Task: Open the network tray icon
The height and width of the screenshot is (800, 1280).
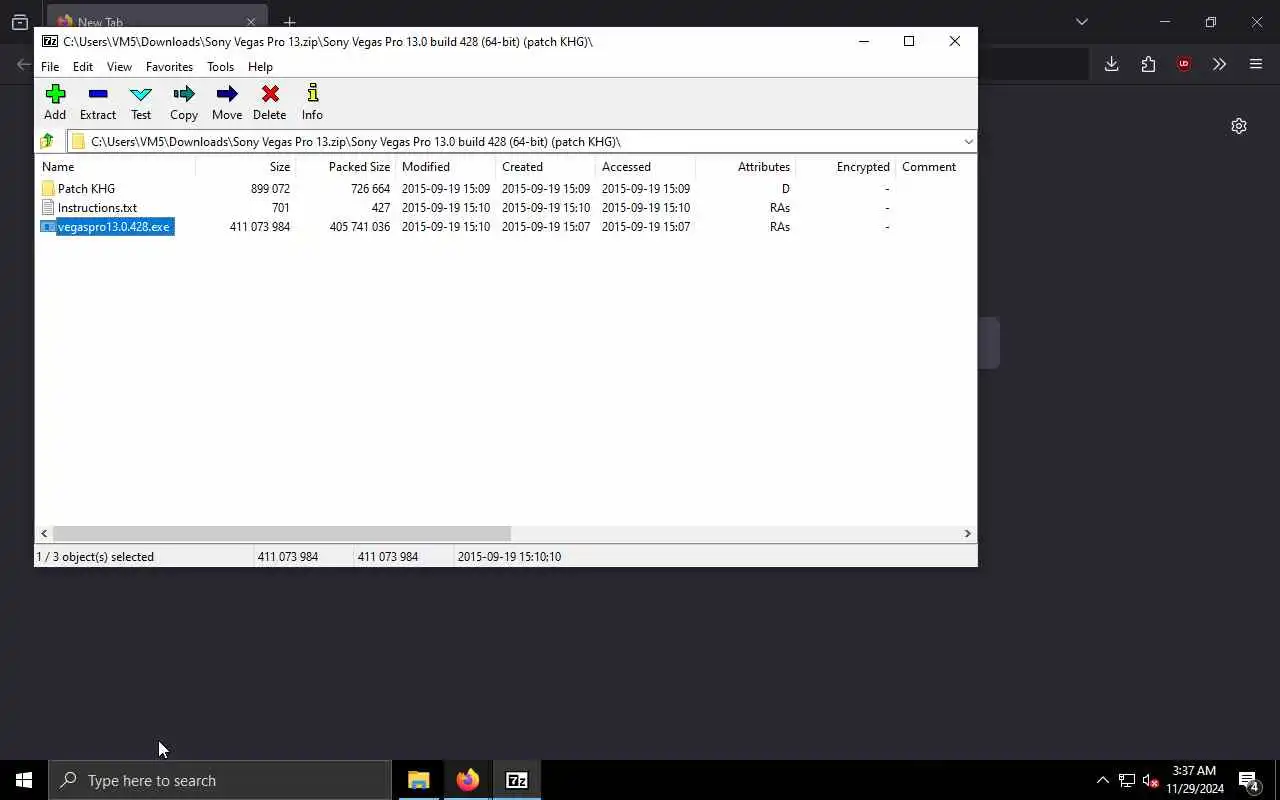Action: (x=1127, y=780)
